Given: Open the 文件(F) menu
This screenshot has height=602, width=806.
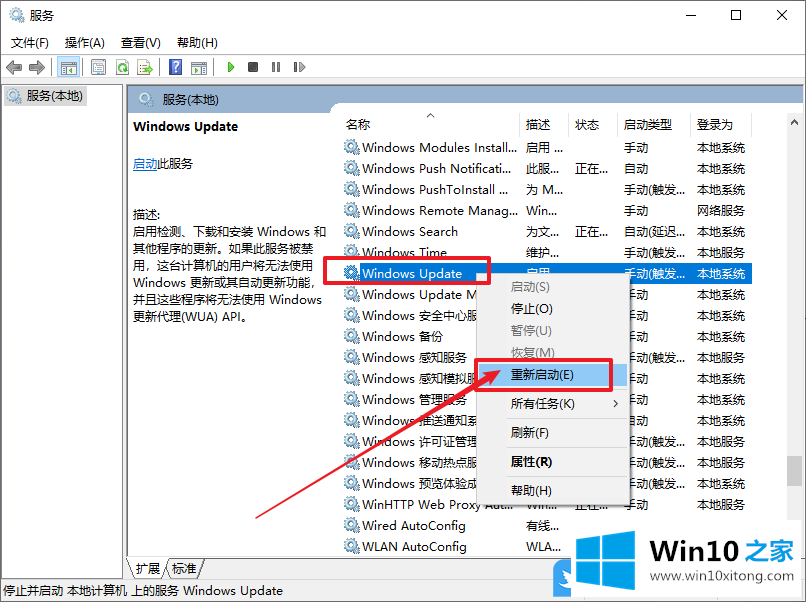Looking at the screenshot, I should pyautogui.click(x=30, y=43).
